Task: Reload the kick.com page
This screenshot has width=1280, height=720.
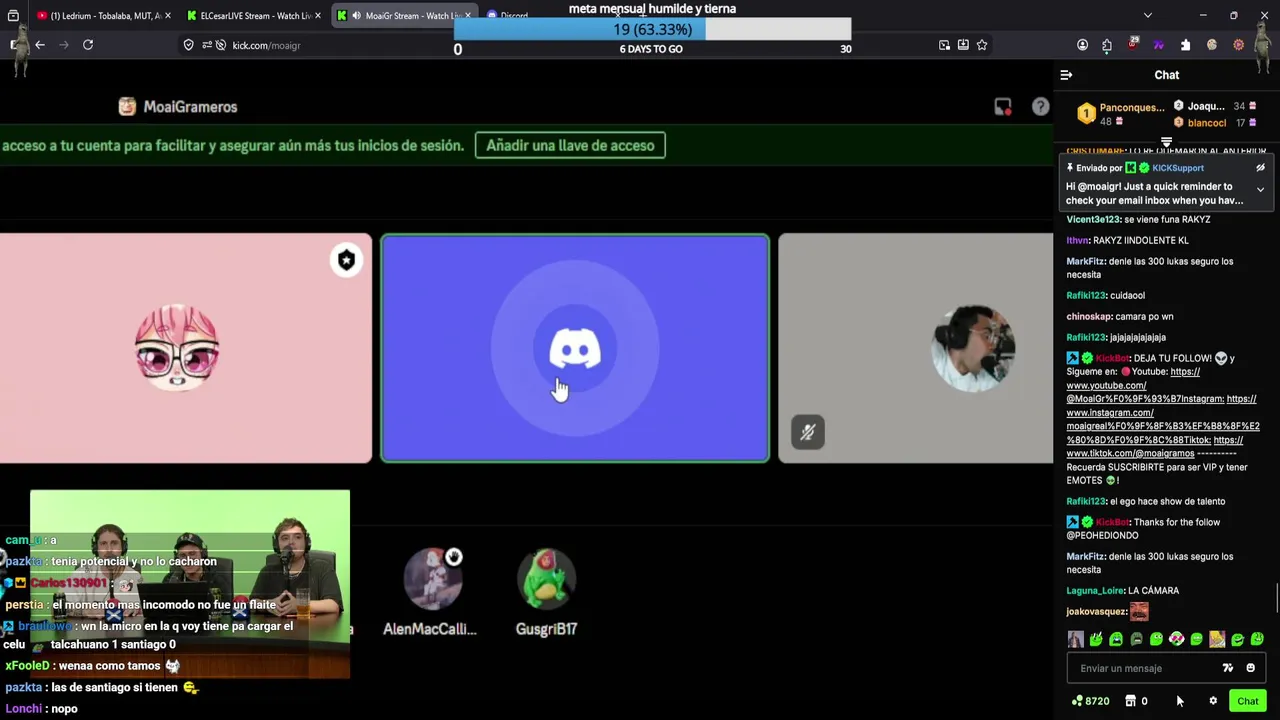Action: [x=88, y=45]
